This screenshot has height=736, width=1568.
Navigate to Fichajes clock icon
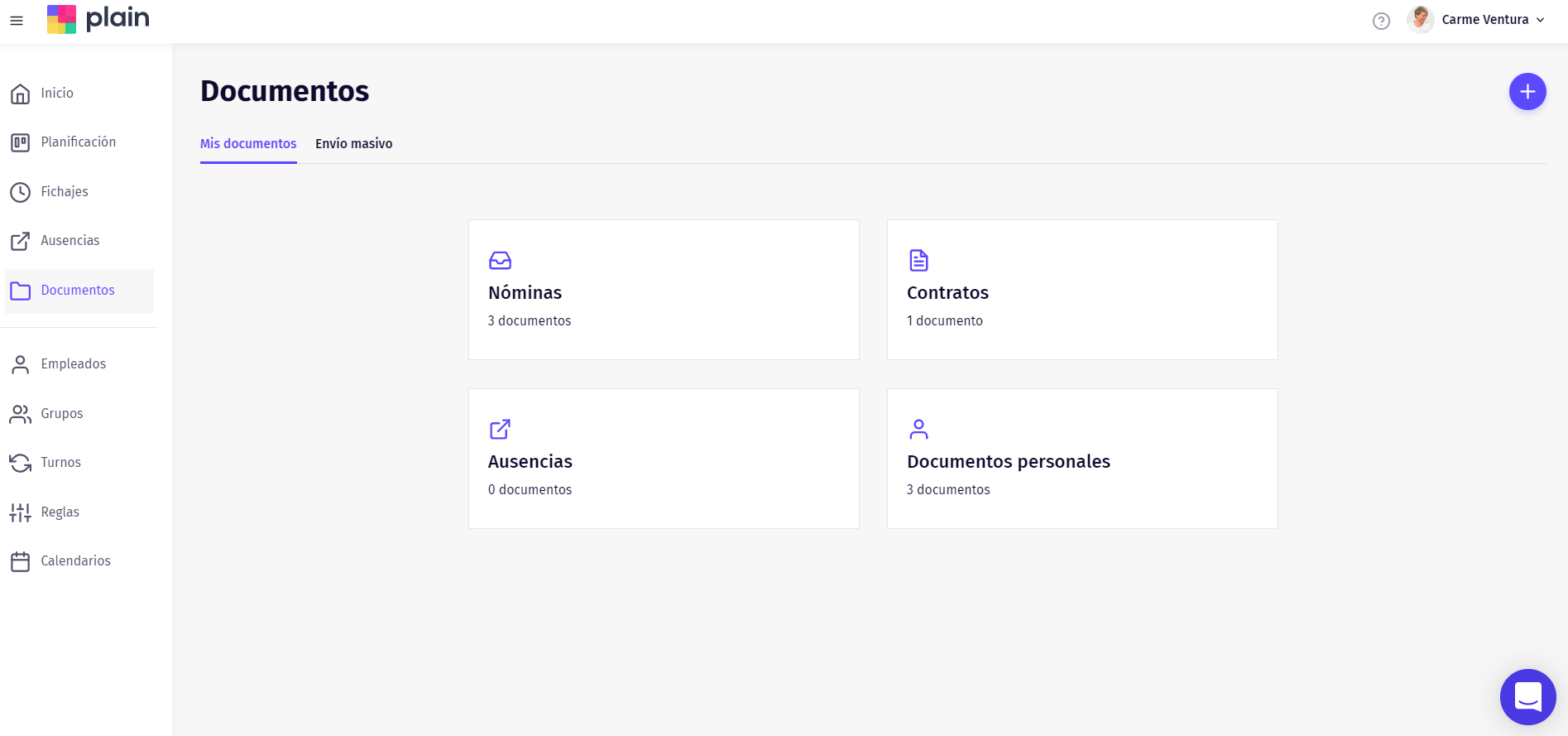21,192
